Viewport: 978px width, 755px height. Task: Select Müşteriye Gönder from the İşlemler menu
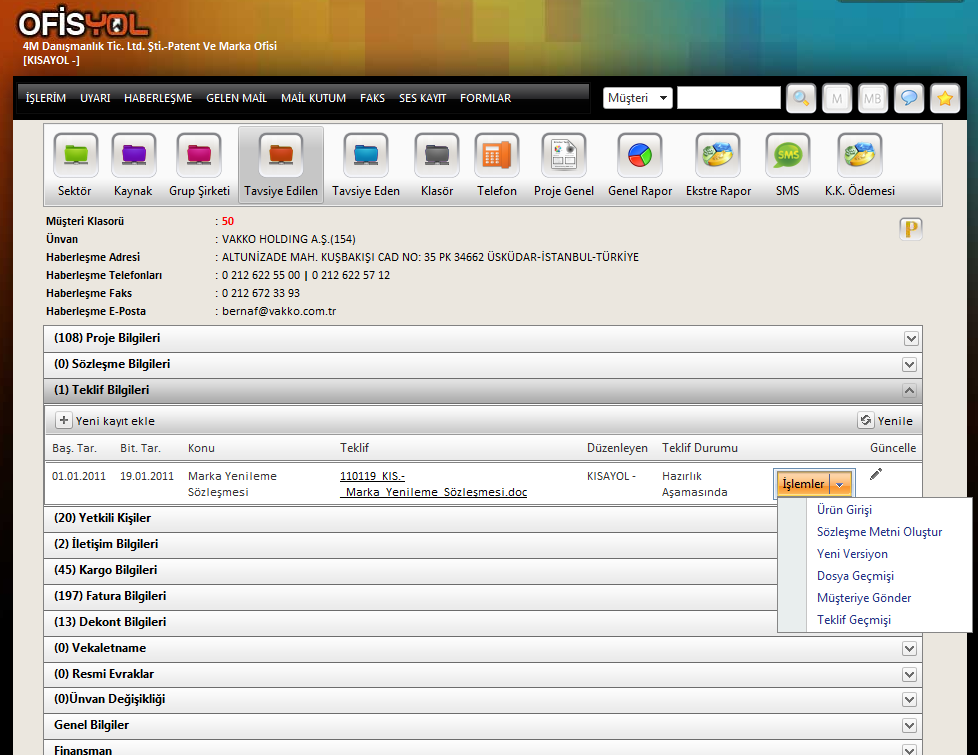[864, 598]
